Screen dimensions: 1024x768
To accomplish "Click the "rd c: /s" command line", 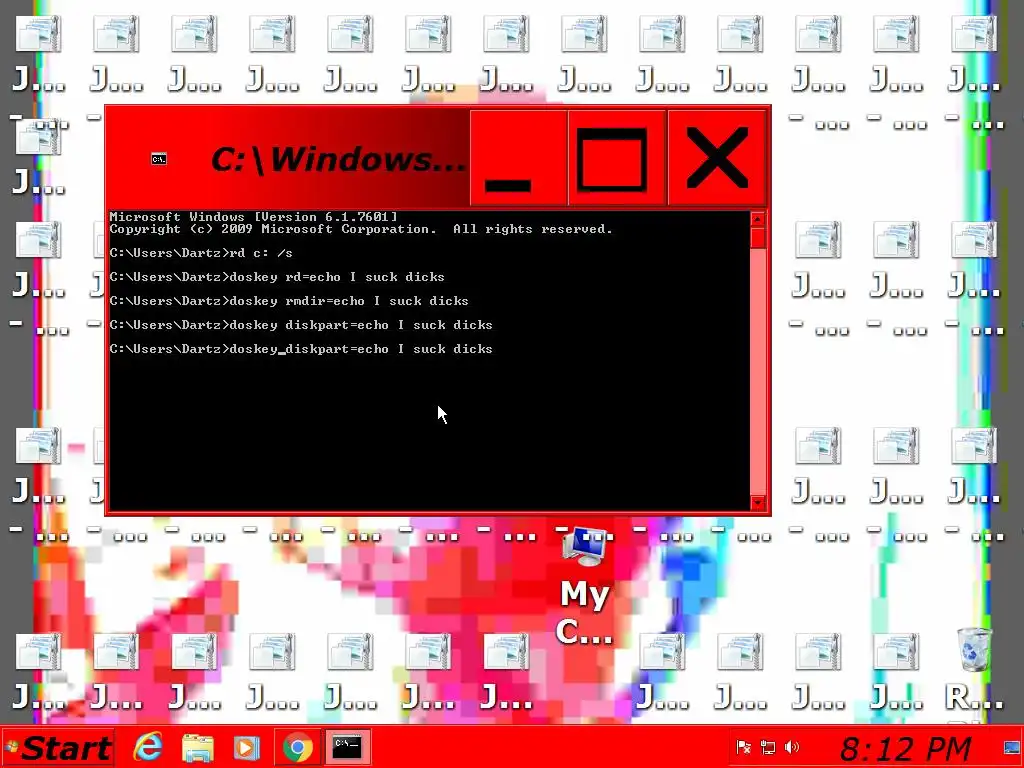I will (201, 253).
